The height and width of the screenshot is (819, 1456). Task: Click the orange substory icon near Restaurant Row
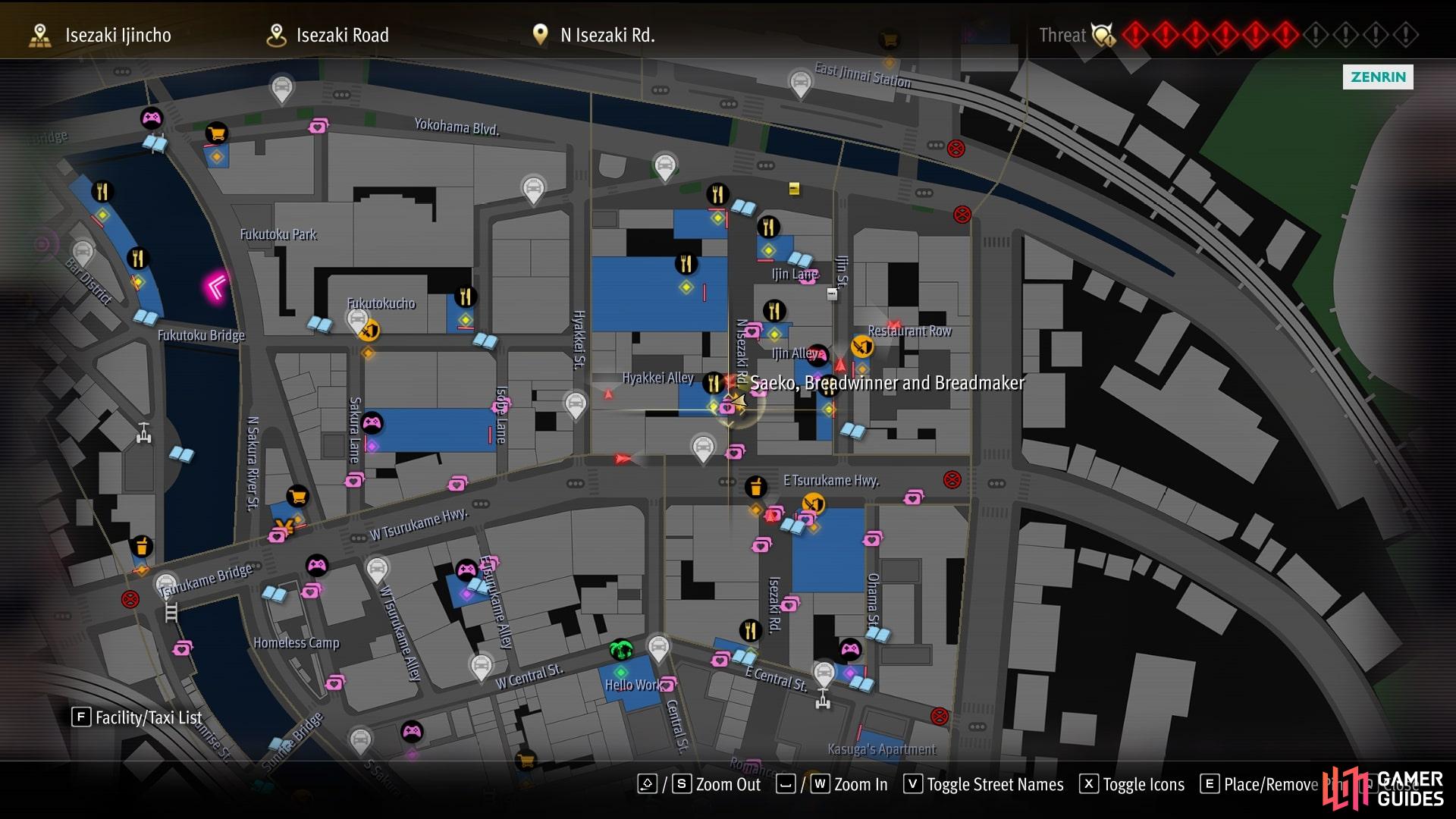(862, 347)
